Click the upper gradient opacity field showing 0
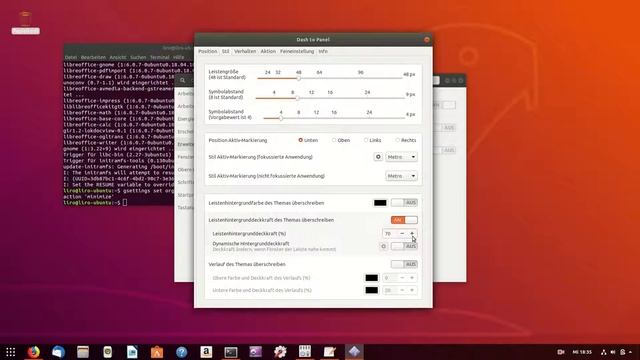 point(389,278)
